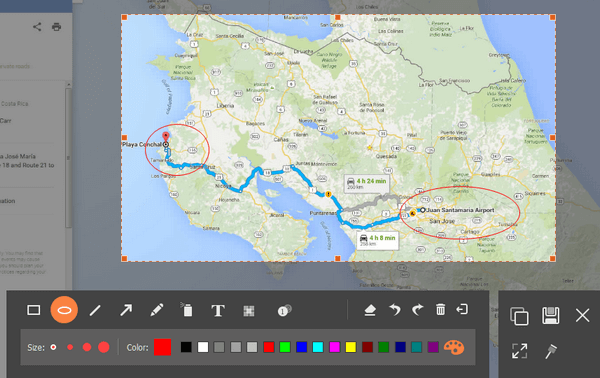The width and height of the screenshot is (600, 378).
Task: Click the Juan Santamaria Airport label
Action: [x=460, y=210]
